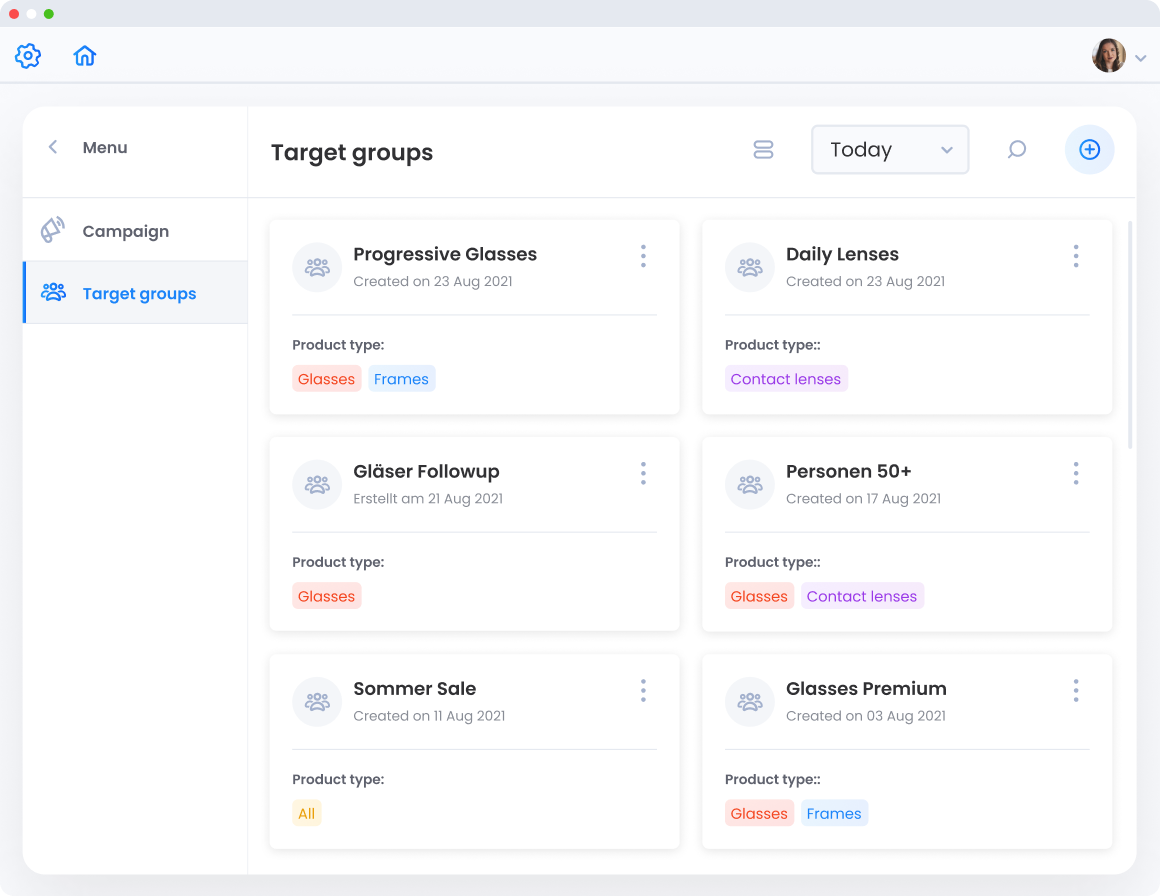Collapse menu with back chevron
Viewport: 1160px width, 896px height.
[x=53, y=147]
